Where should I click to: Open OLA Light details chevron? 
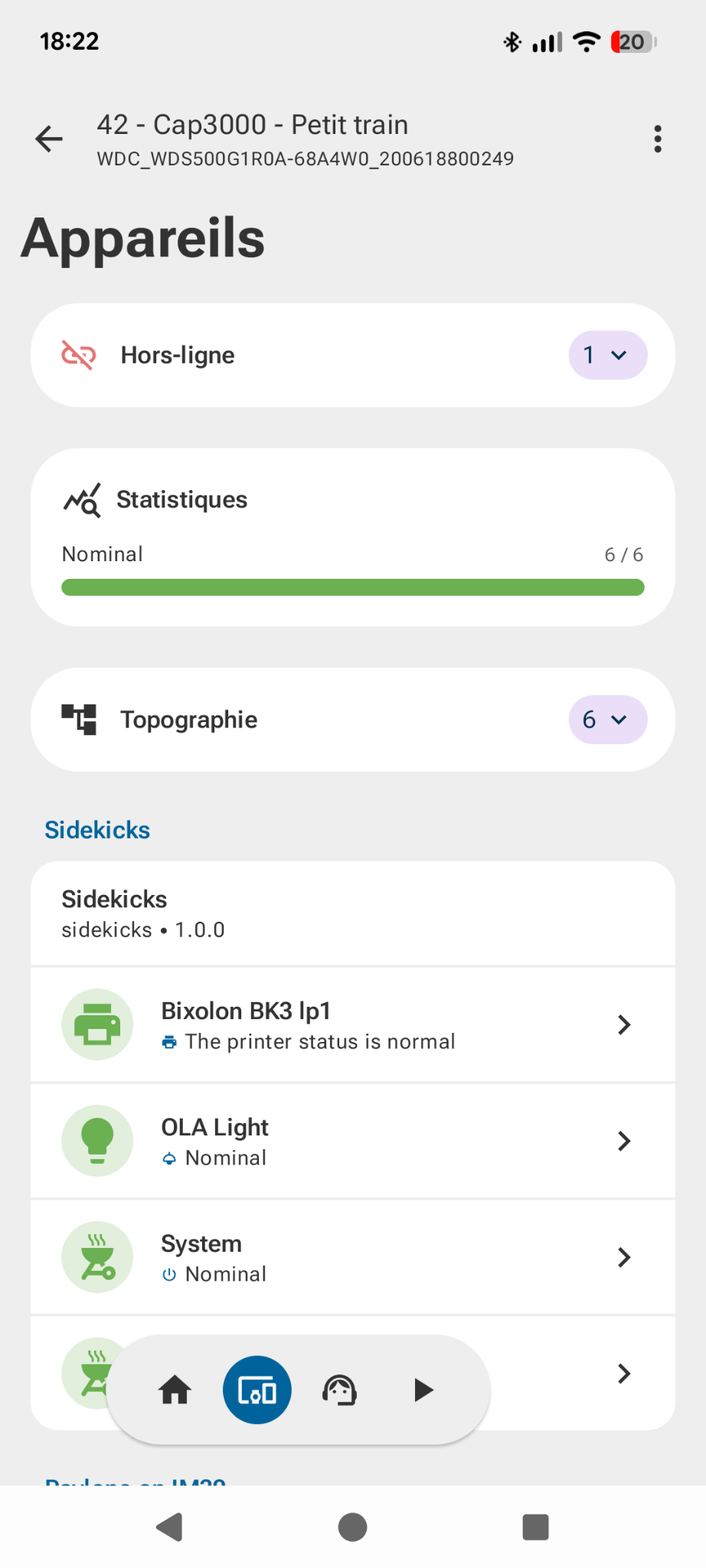click(x=624, y=1141)
